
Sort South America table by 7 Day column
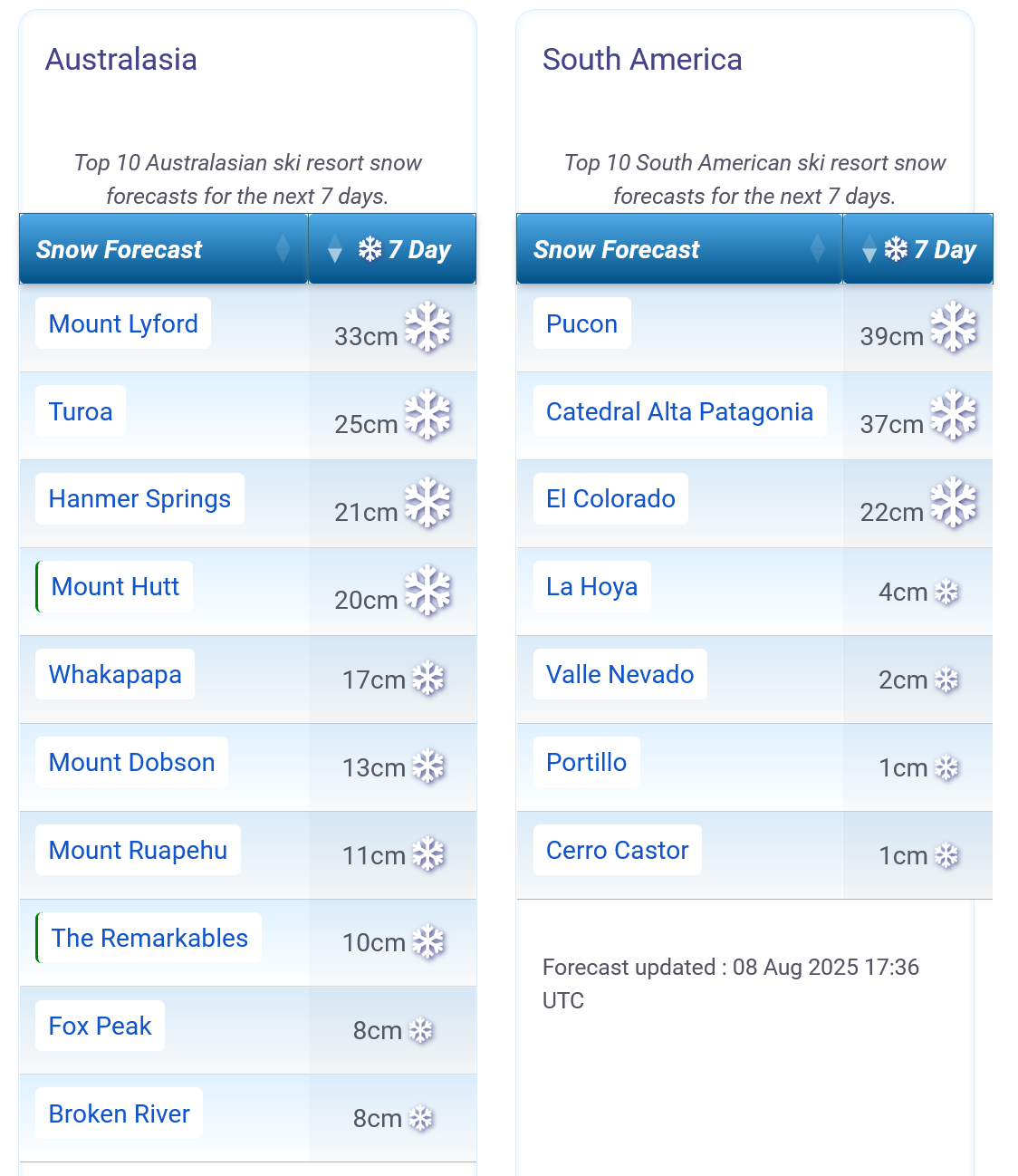(x=918, y=249)
